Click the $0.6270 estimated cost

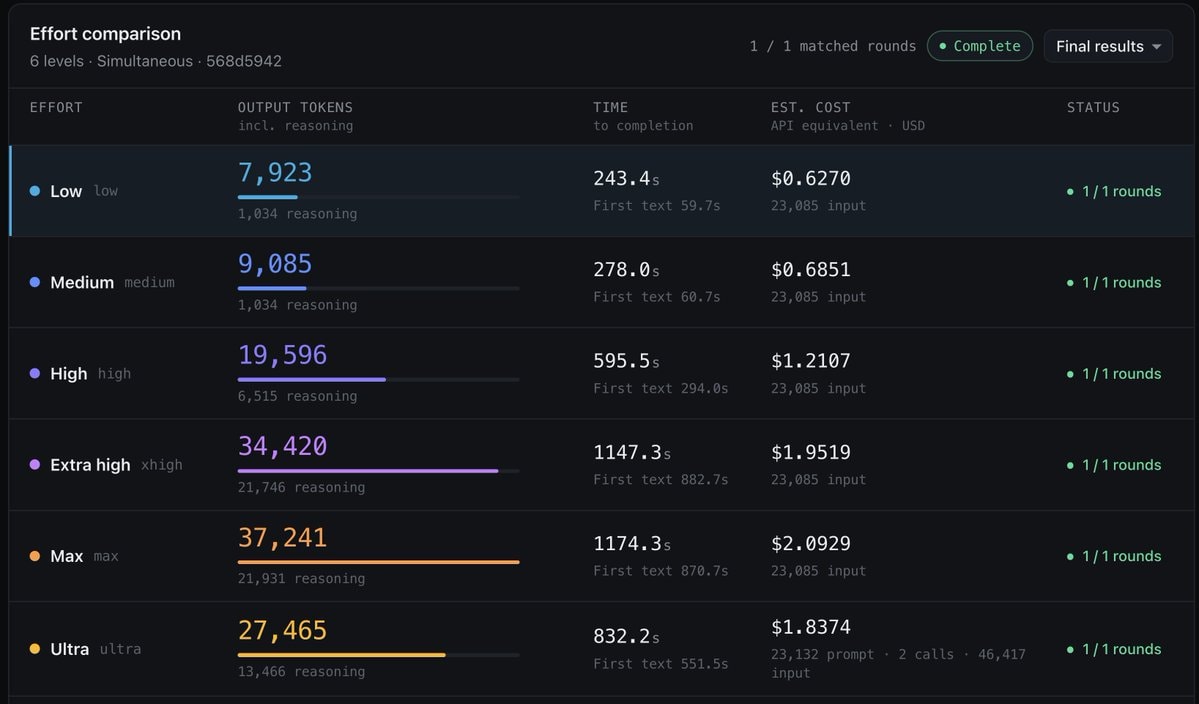pos(811,178)
